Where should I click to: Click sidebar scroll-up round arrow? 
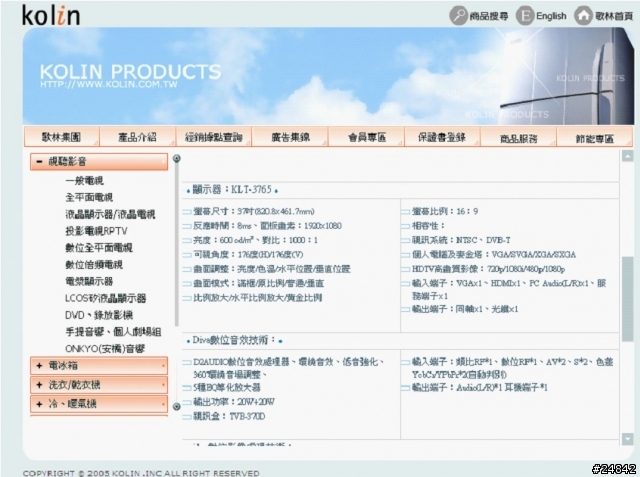pyautogui.click(x=177, y=158)
